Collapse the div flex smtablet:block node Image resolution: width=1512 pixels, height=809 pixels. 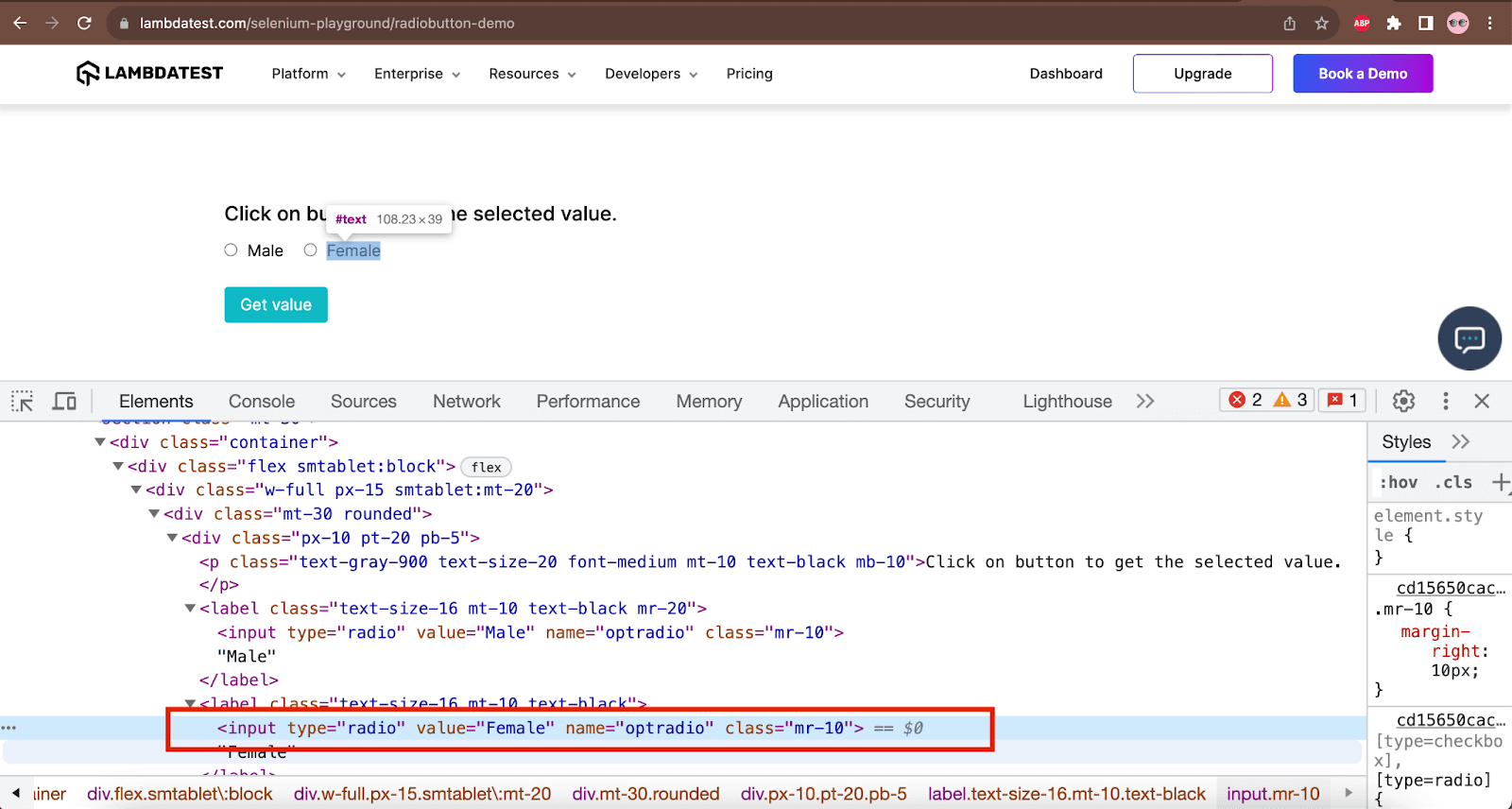pyautogui.click(x=118, y=466)
